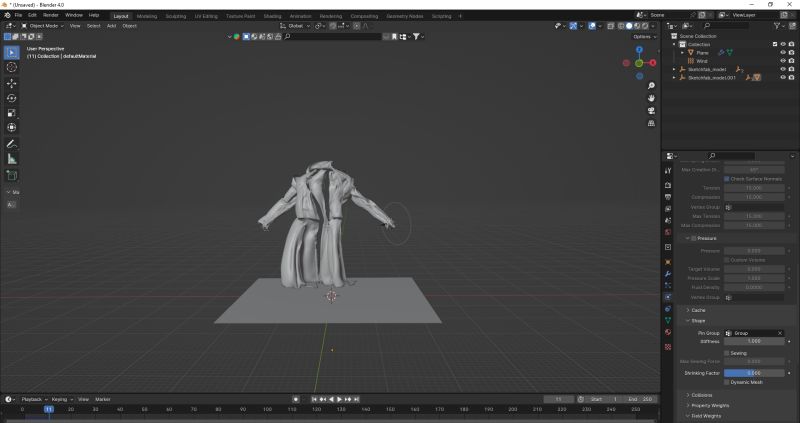Open the Modifiers wrench properties tab

click(x=668, y=274)
